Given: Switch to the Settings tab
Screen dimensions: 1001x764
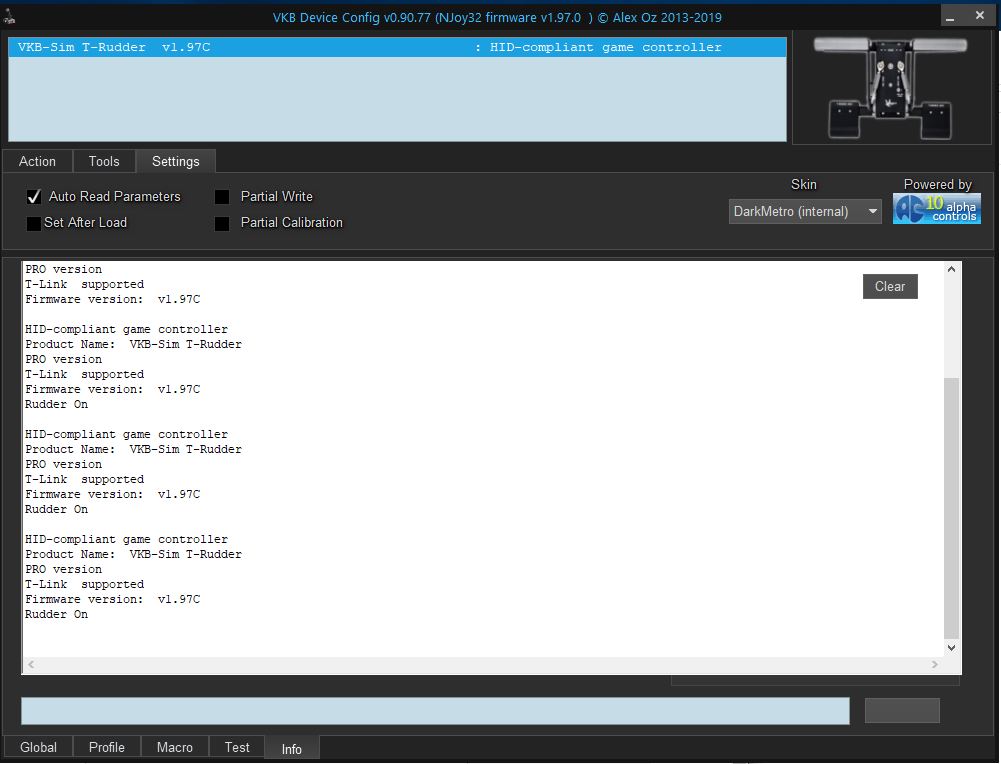Looking at the screenshot, I should coord(176,161).
